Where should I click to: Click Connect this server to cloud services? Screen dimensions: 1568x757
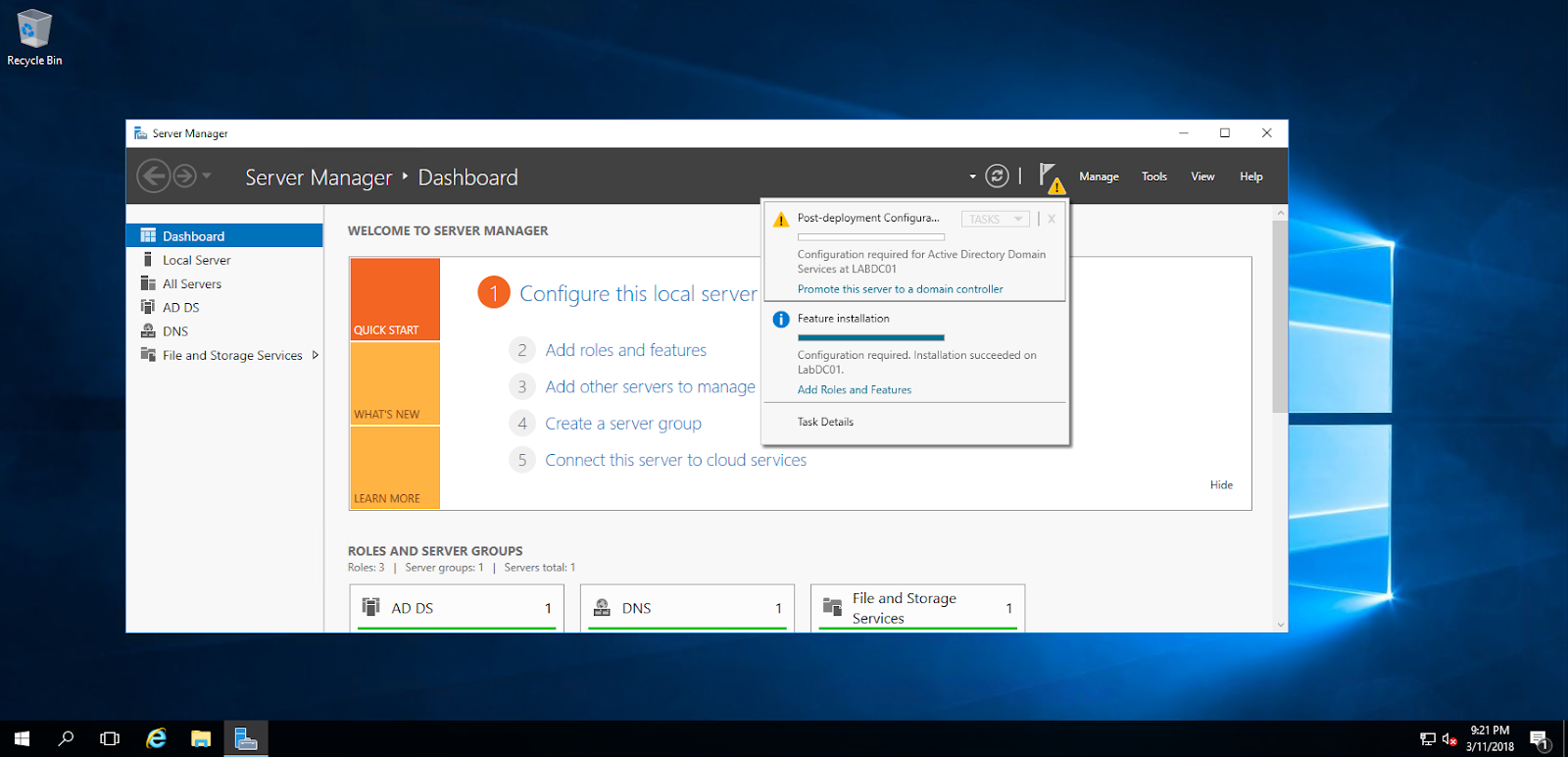(675, 460)
